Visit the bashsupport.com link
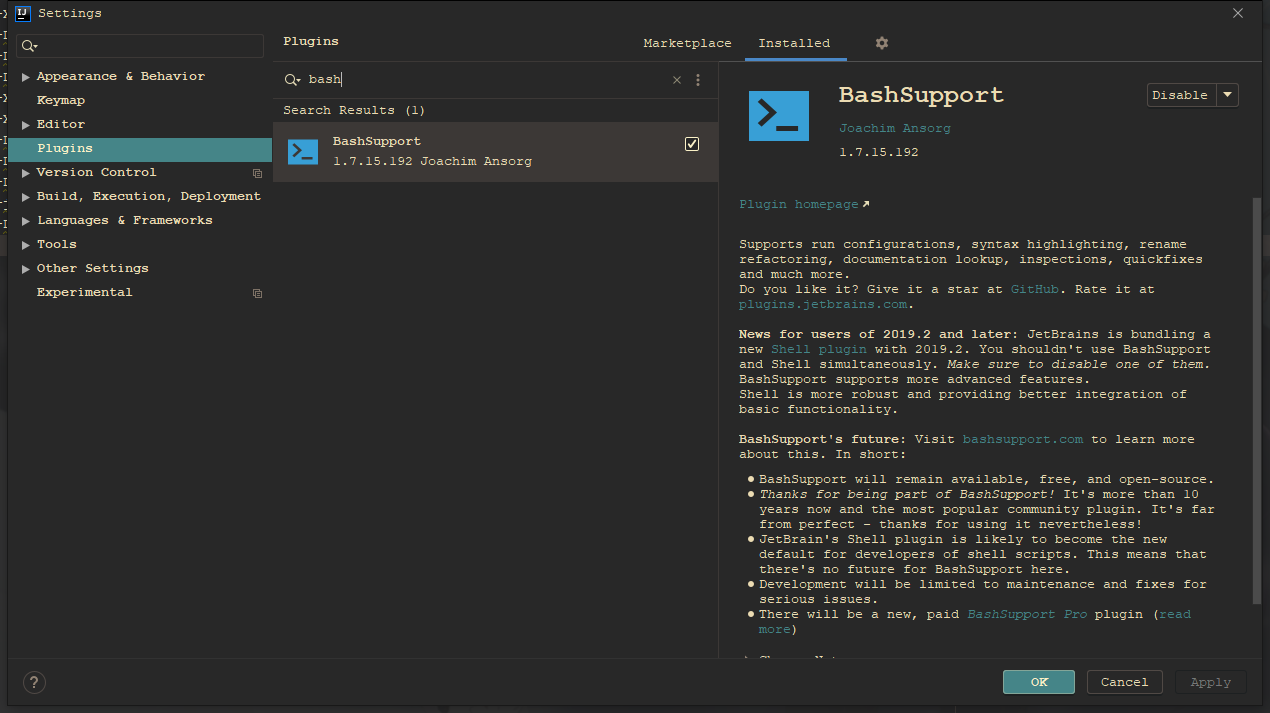The width and height of the screenshot is (1270, 713). pos(1022,439)
